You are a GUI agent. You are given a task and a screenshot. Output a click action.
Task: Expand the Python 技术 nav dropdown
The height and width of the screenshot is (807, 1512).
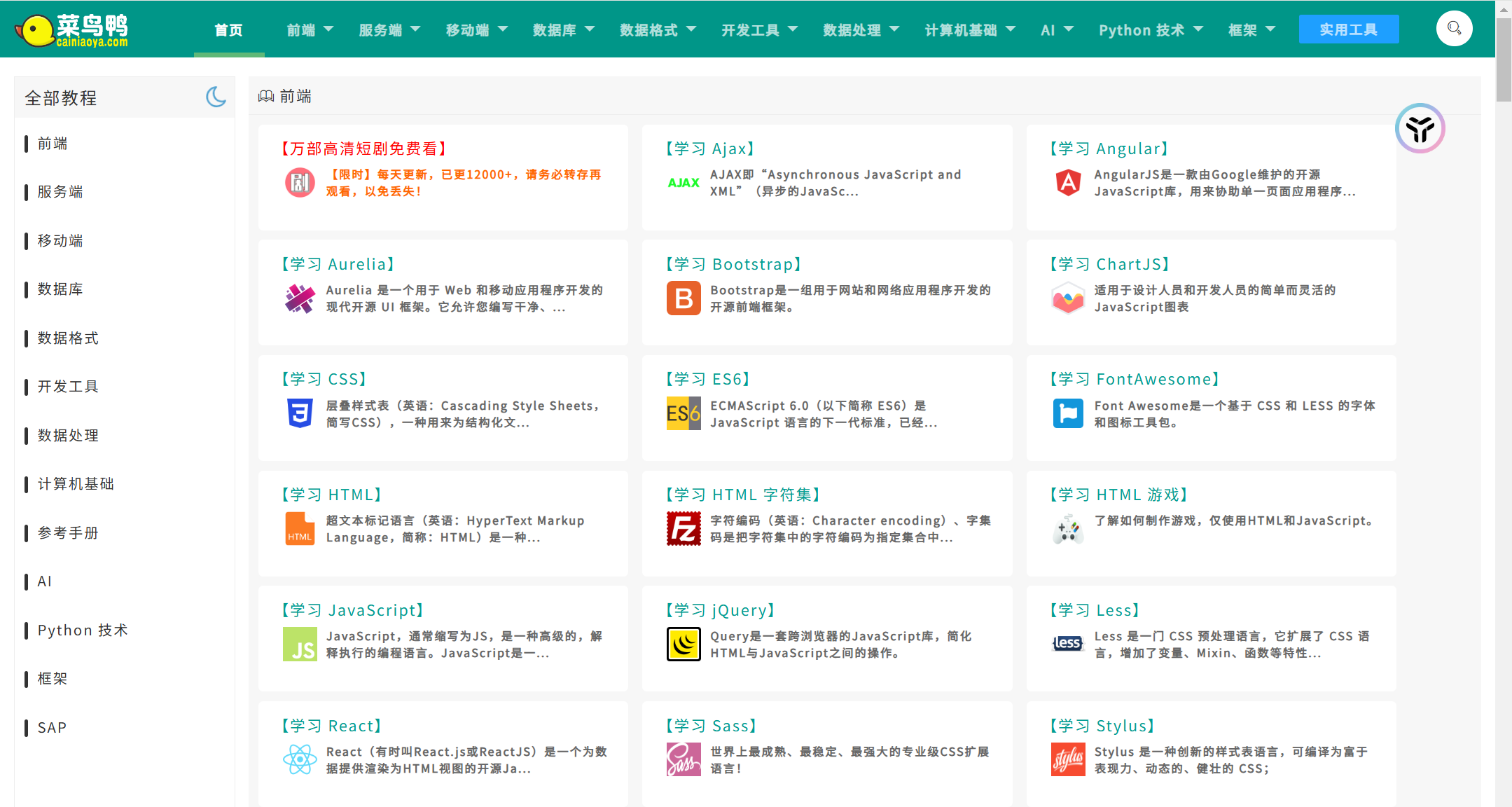[x=1151, y=30]
